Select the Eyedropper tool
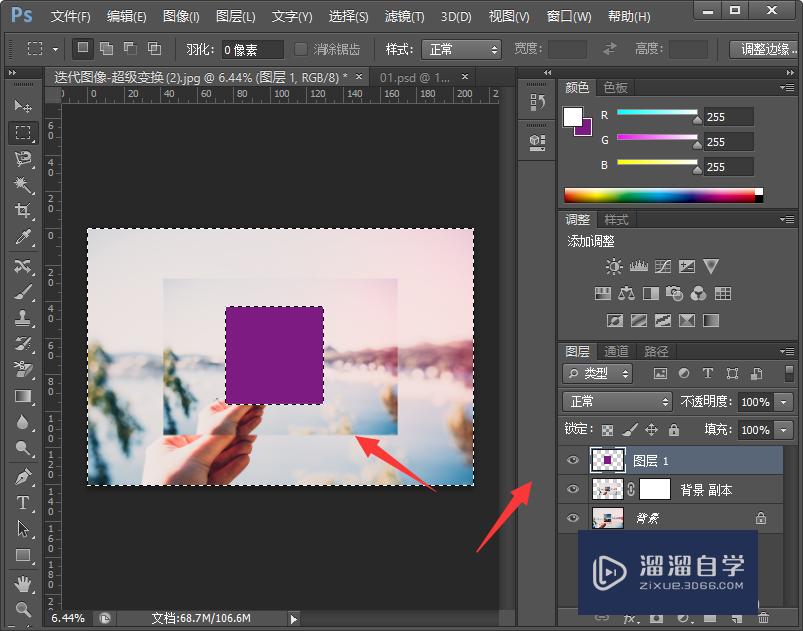This screenshot has height=631, width=803. [23, 237]
